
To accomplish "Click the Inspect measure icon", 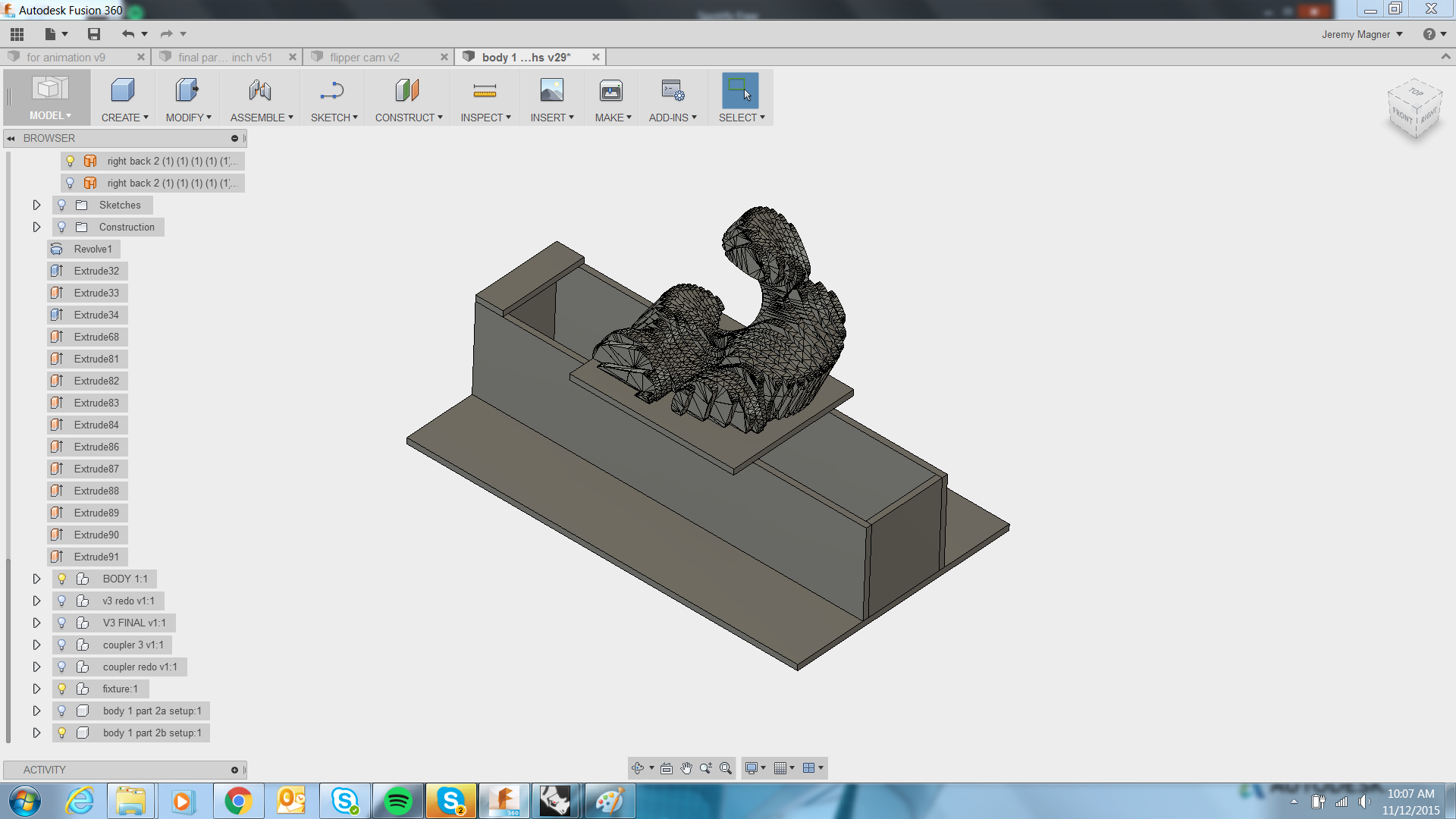I will coord(485,91).
